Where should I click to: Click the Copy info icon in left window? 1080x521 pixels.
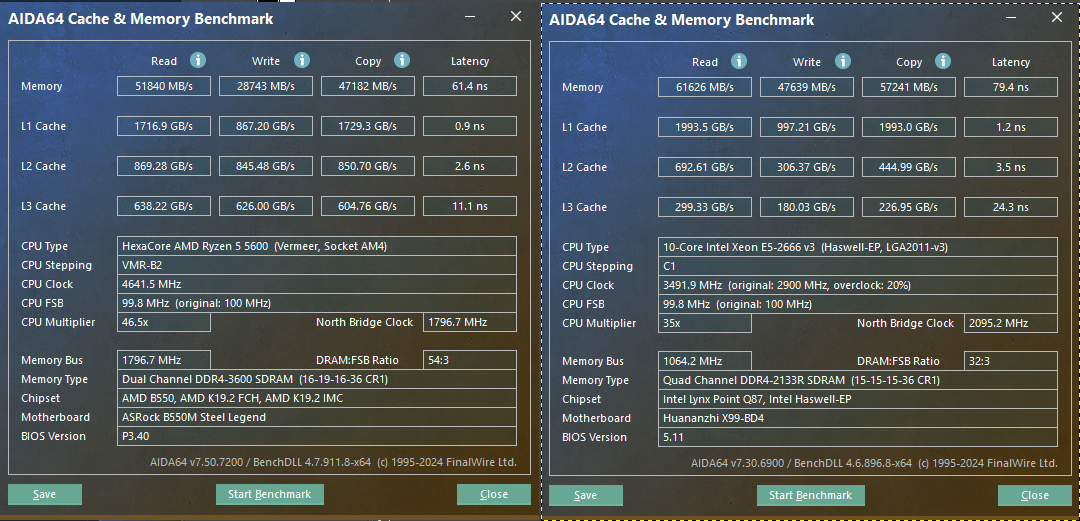click(402, 61)
